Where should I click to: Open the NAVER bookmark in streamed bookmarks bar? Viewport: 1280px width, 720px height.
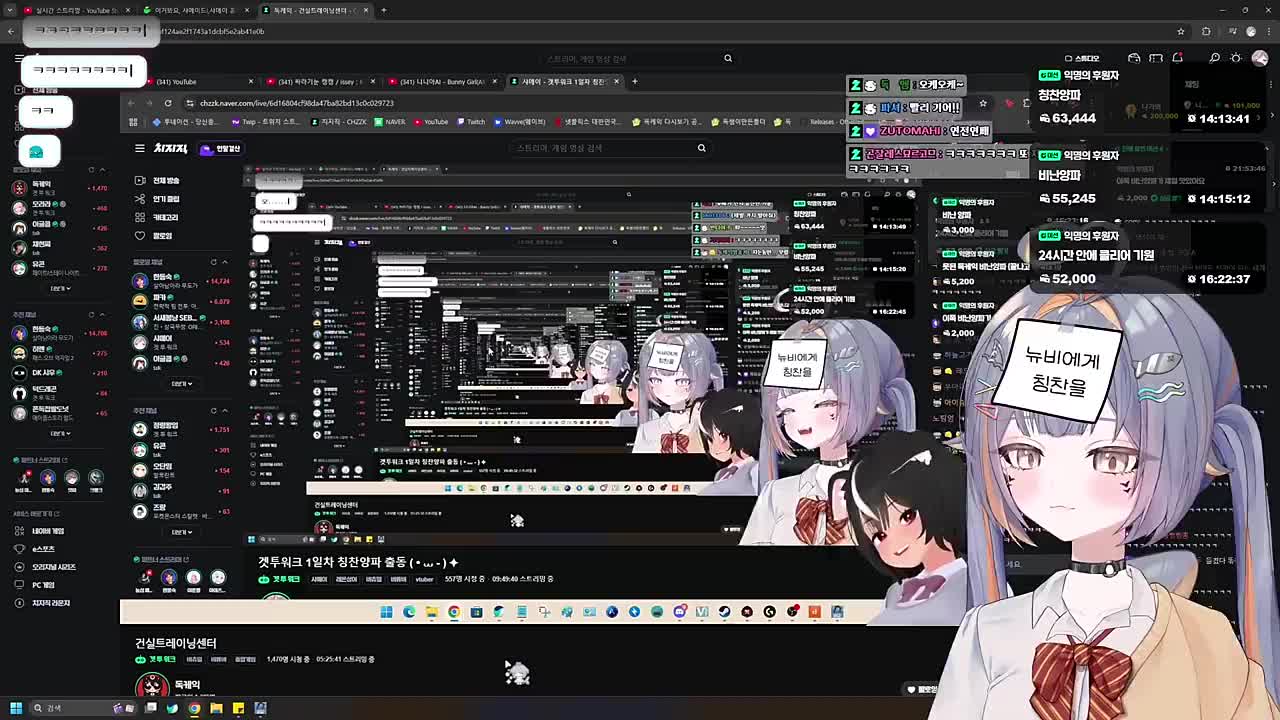point(390,122)
